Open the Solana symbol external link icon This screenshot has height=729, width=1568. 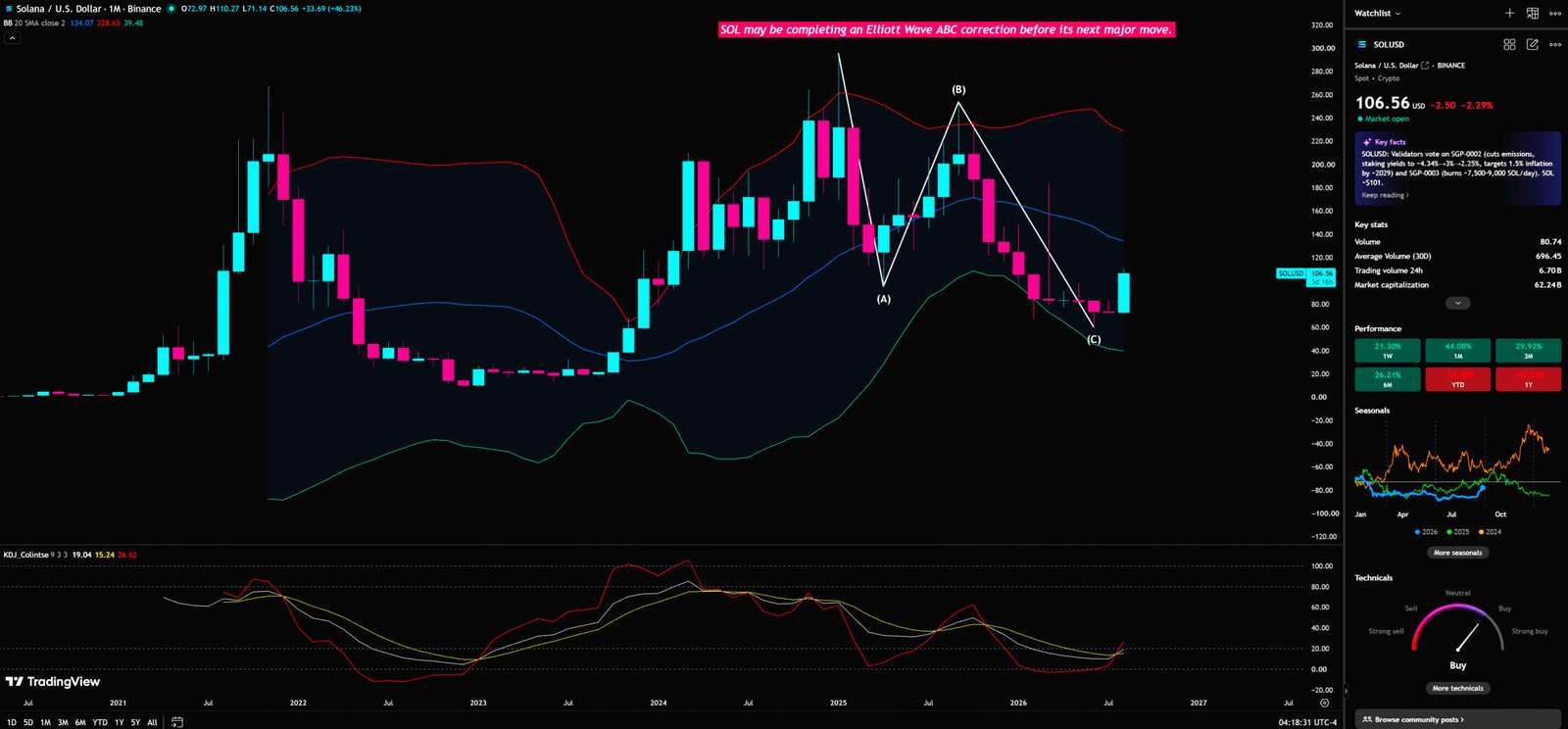coord(1425,66)
